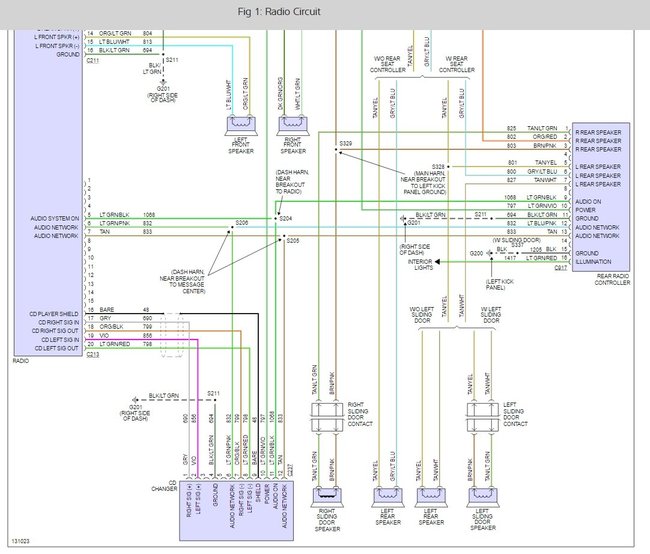
Task: Click the BARE 48 wire label
Action: point(124,310)
